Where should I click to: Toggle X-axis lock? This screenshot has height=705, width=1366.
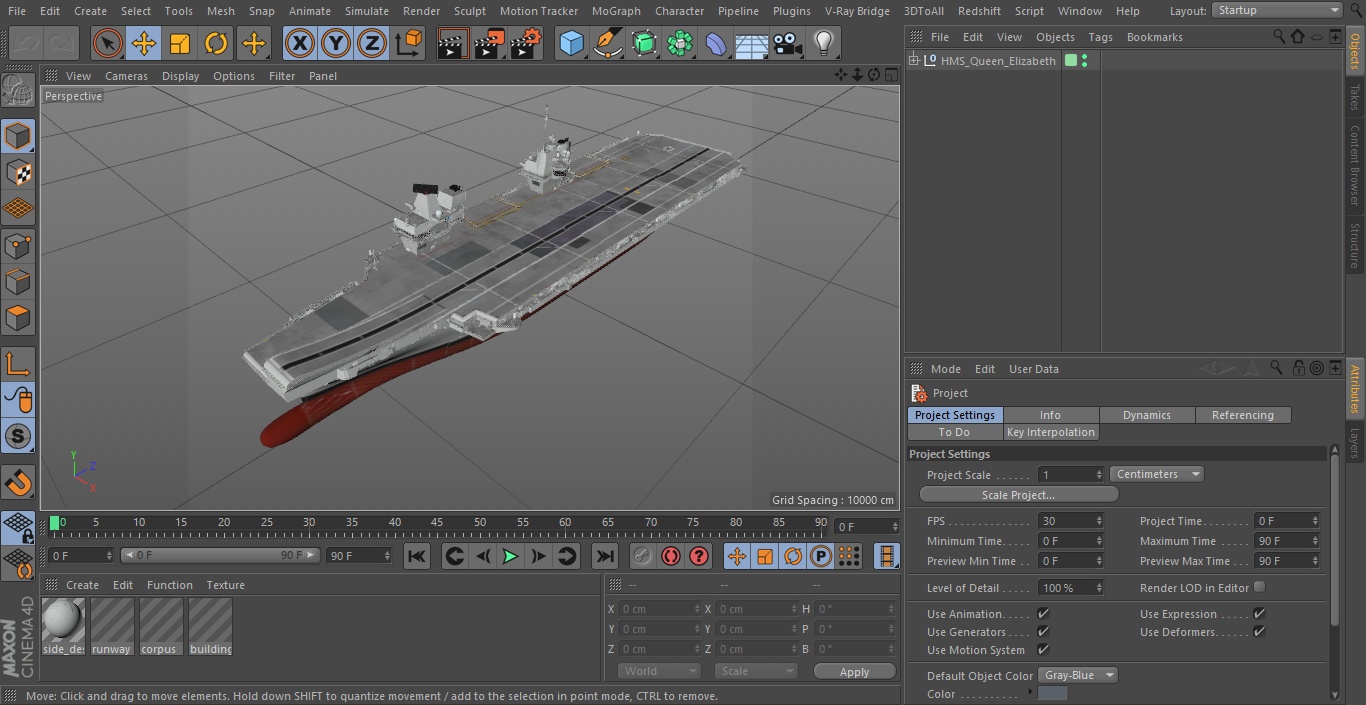click(x=300, y=44)
